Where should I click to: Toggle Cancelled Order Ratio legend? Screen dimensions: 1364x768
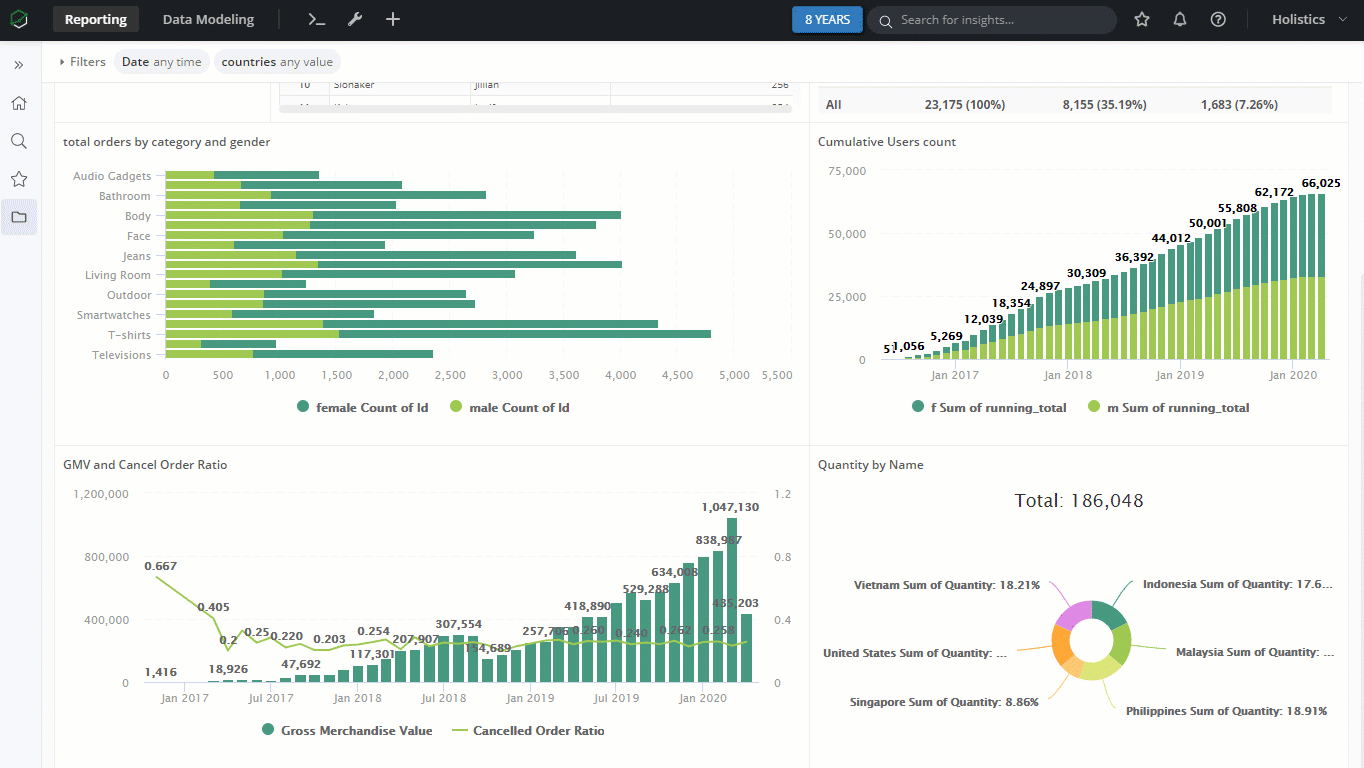[529, 730]
